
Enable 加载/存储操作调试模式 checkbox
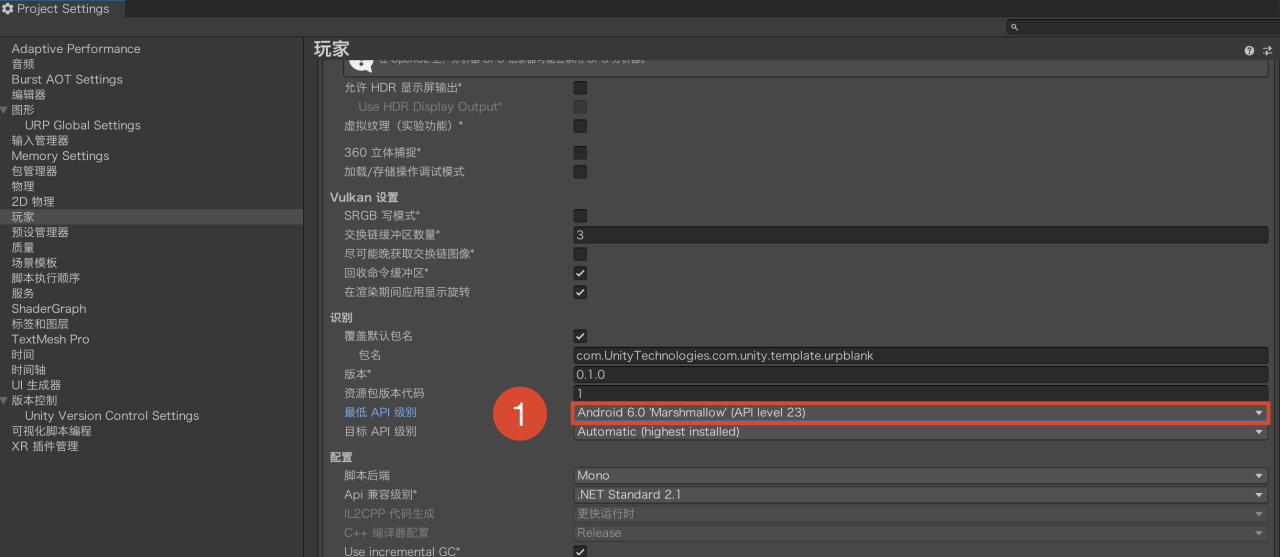click(x=580, y=172)
